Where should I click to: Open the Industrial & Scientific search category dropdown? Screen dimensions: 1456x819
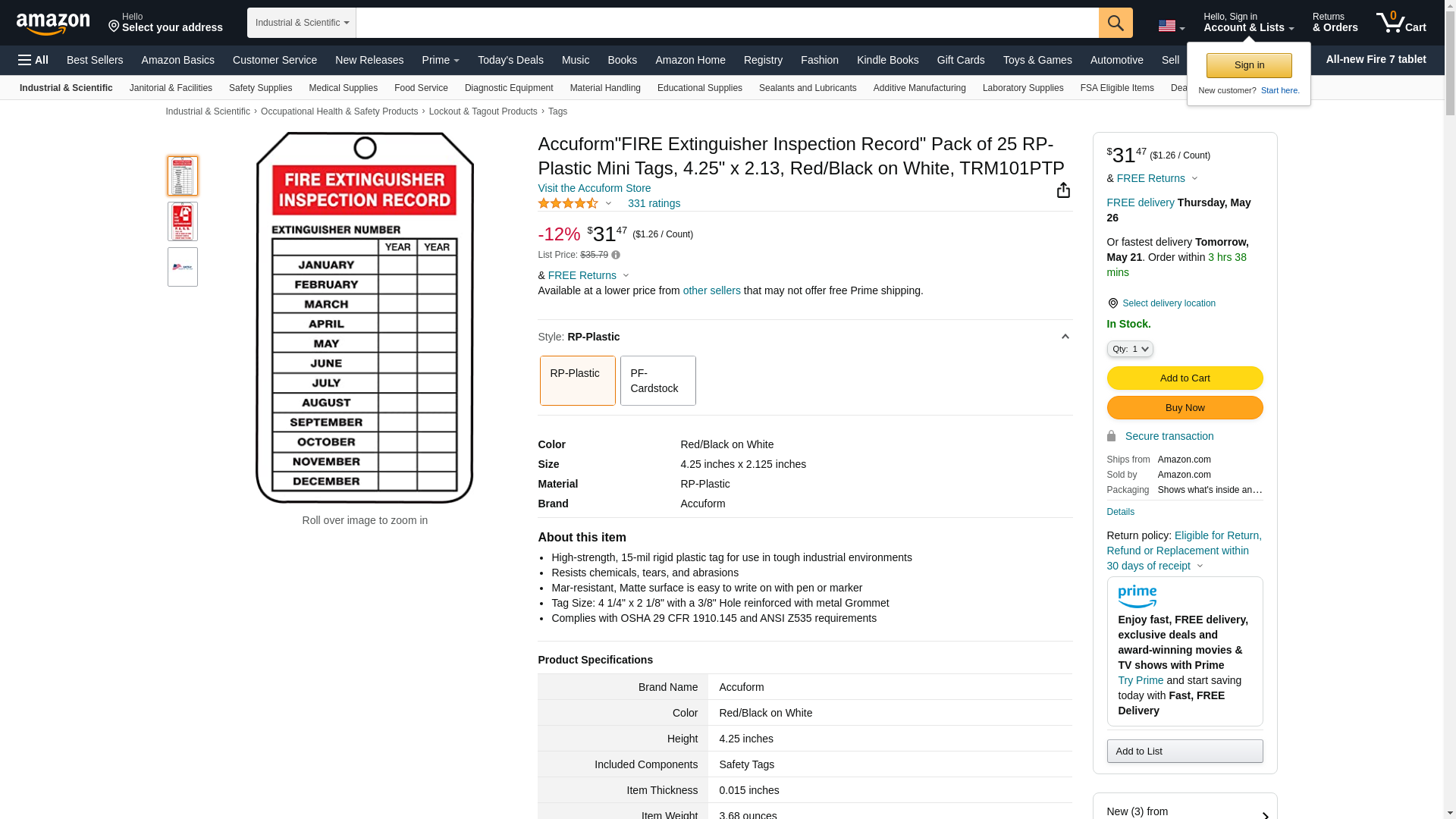(x=301, y=23)
